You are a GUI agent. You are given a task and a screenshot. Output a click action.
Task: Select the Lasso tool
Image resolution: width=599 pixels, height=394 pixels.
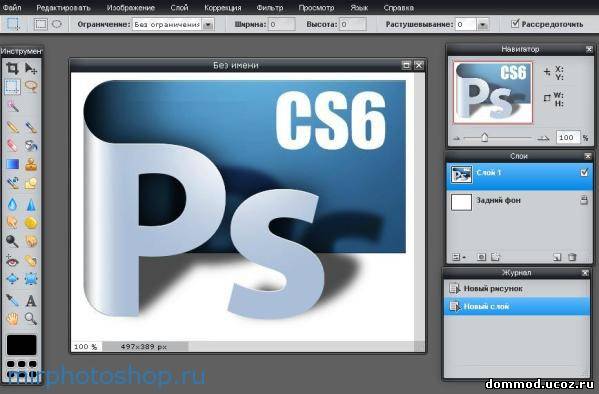pos(31,87)
